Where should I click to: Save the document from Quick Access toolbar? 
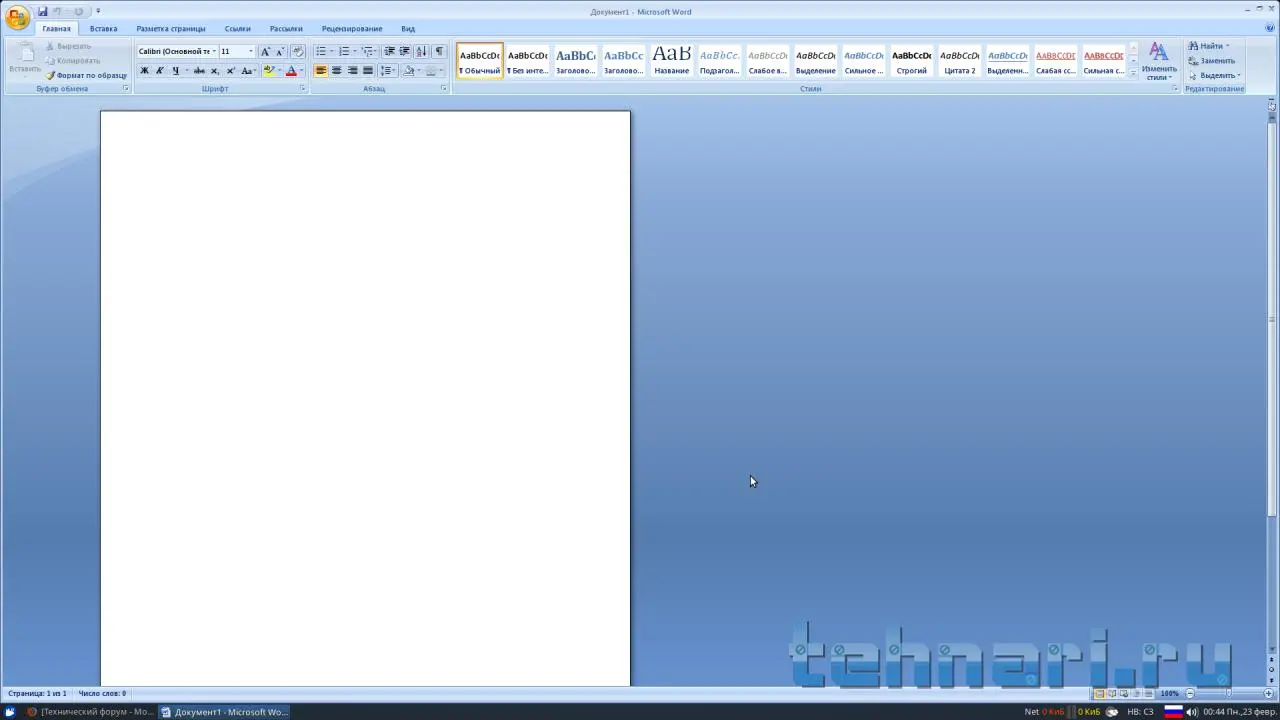(x=43, y=12)
